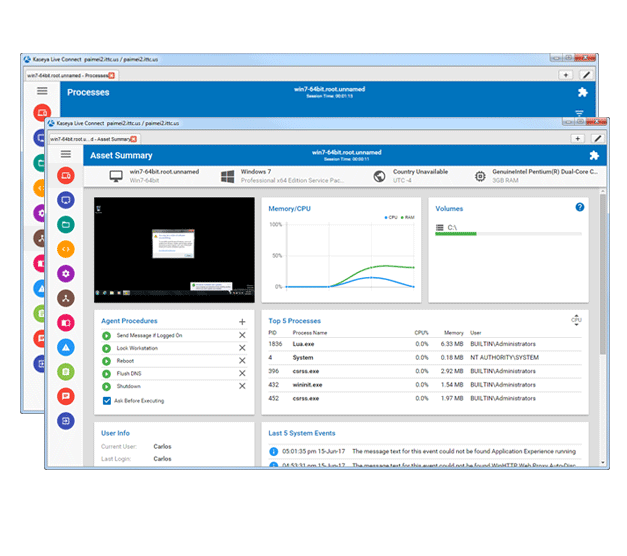627x556 pixels.
Task: Click puzzle piece icon in Asset Summary header
Action: [594, 155]
